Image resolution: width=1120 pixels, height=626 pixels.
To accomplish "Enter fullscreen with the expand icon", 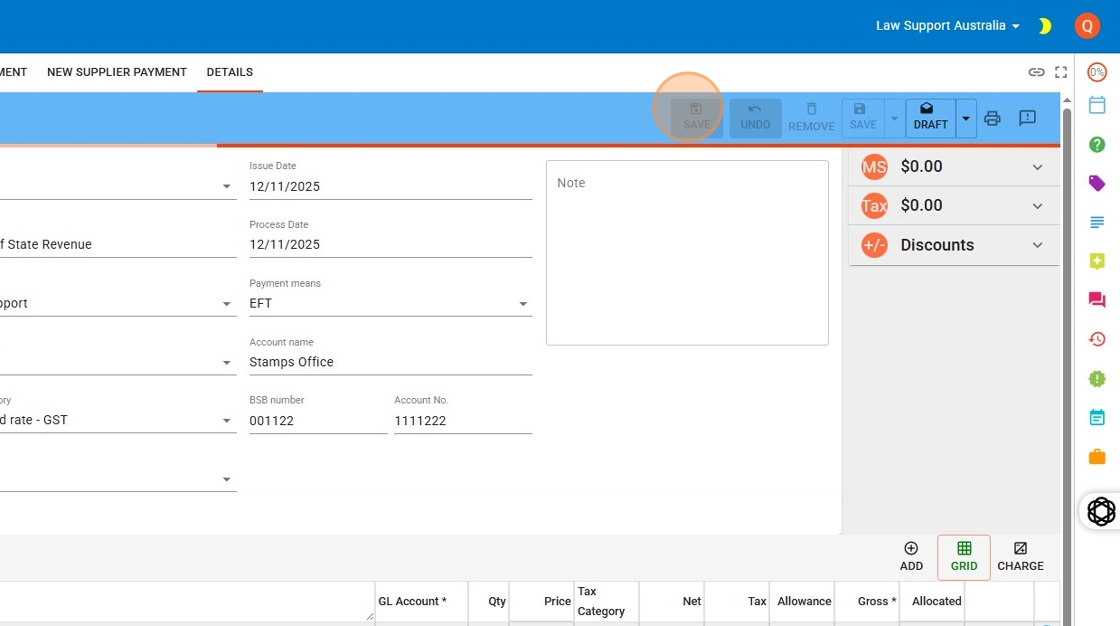I will click(x=1061, y=72).
